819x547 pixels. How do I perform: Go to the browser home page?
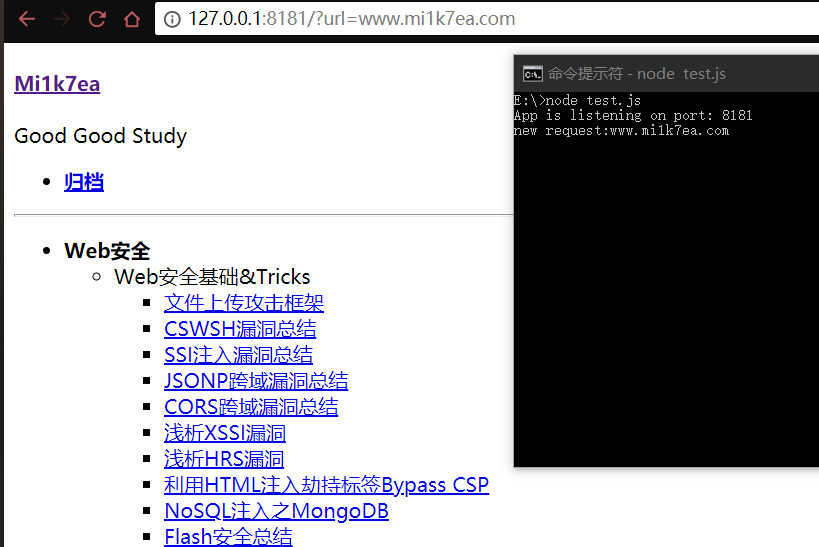[x=131, y=19]
